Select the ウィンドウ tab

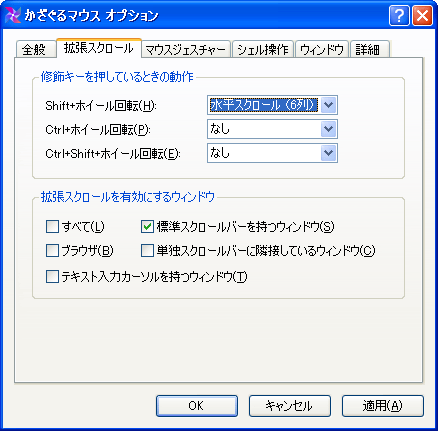[x=322, y=49]
